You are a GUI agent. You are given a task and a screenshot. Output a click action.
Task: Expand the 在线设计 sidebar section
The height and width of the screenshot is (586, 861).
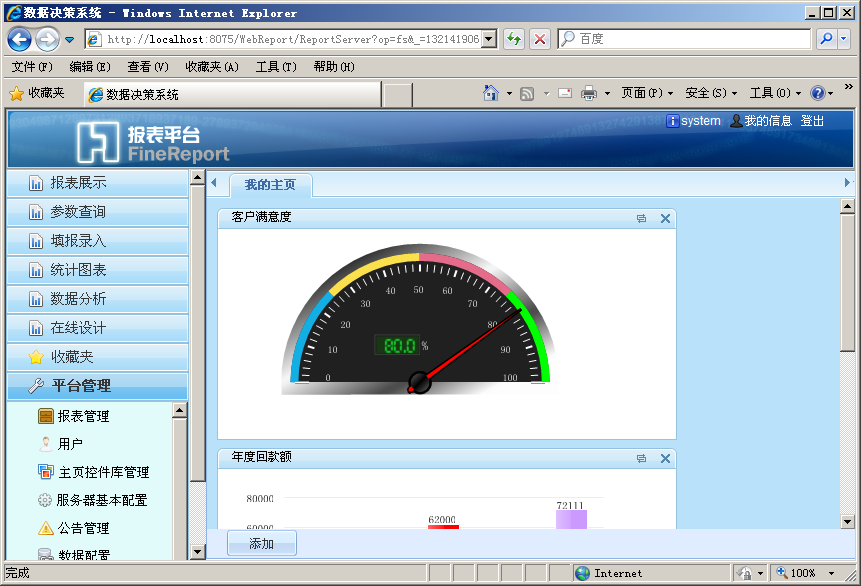(x=97, y=328)
